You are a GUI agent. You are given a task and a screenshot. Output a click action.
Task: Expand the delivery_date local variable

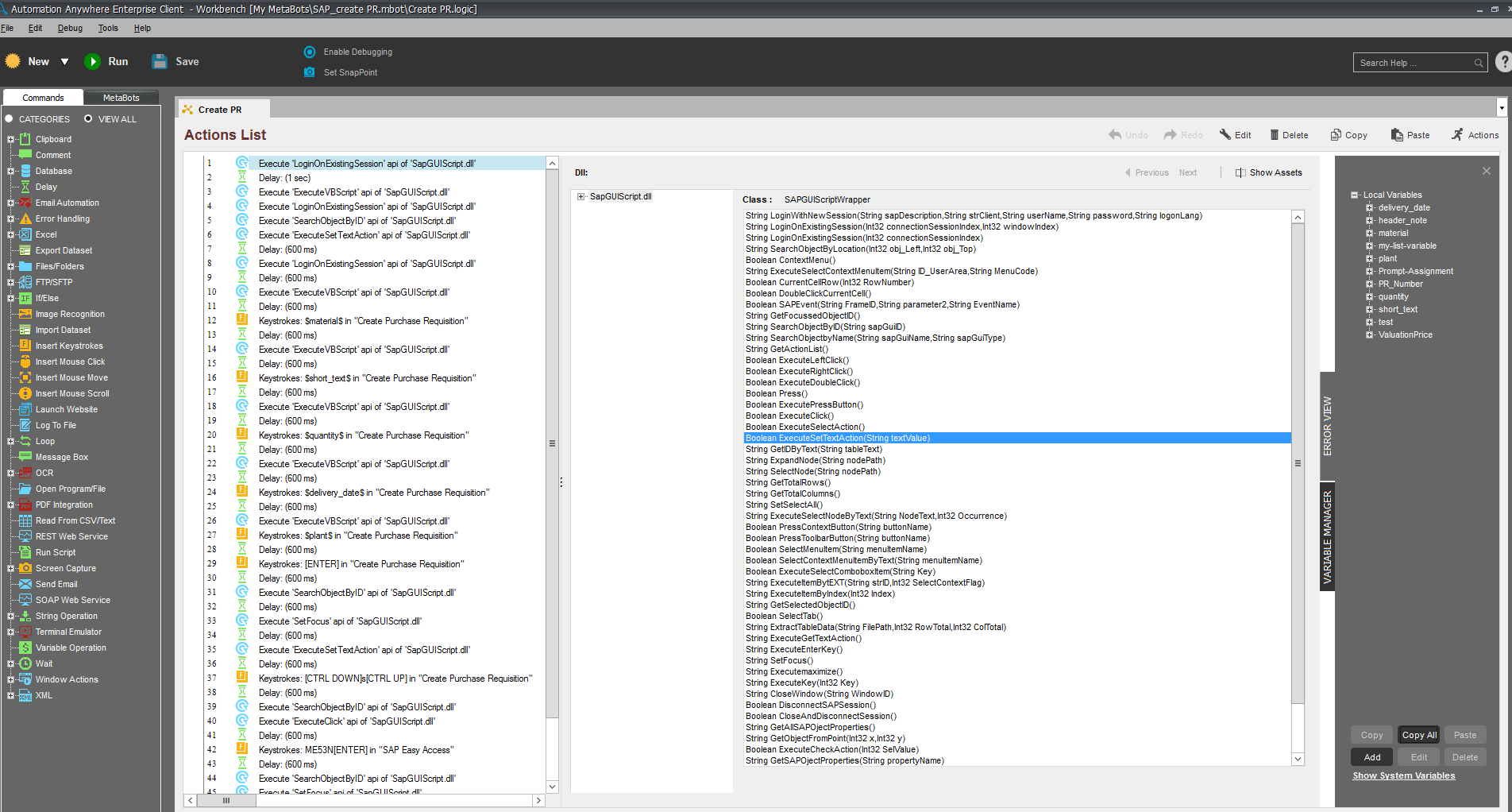[x=1369, y=208]
